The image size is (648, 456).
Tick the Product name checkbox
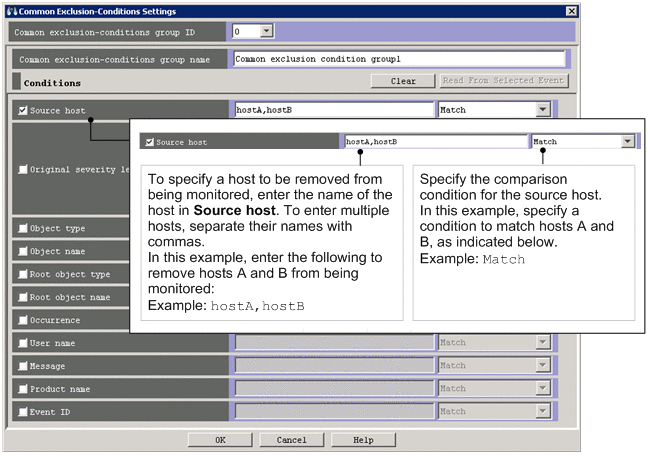23,389
